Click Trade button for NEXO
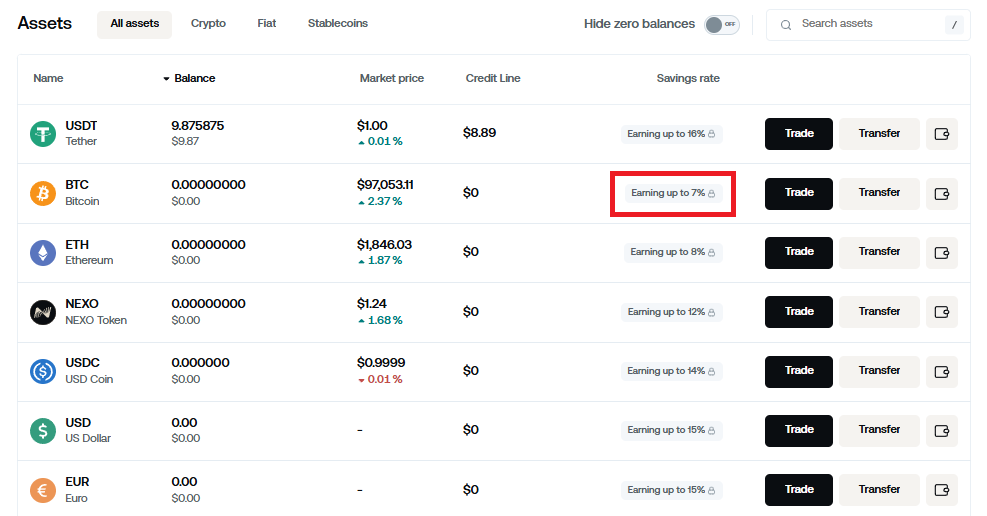This screenshot has height=516, width=987. (799, 312)
